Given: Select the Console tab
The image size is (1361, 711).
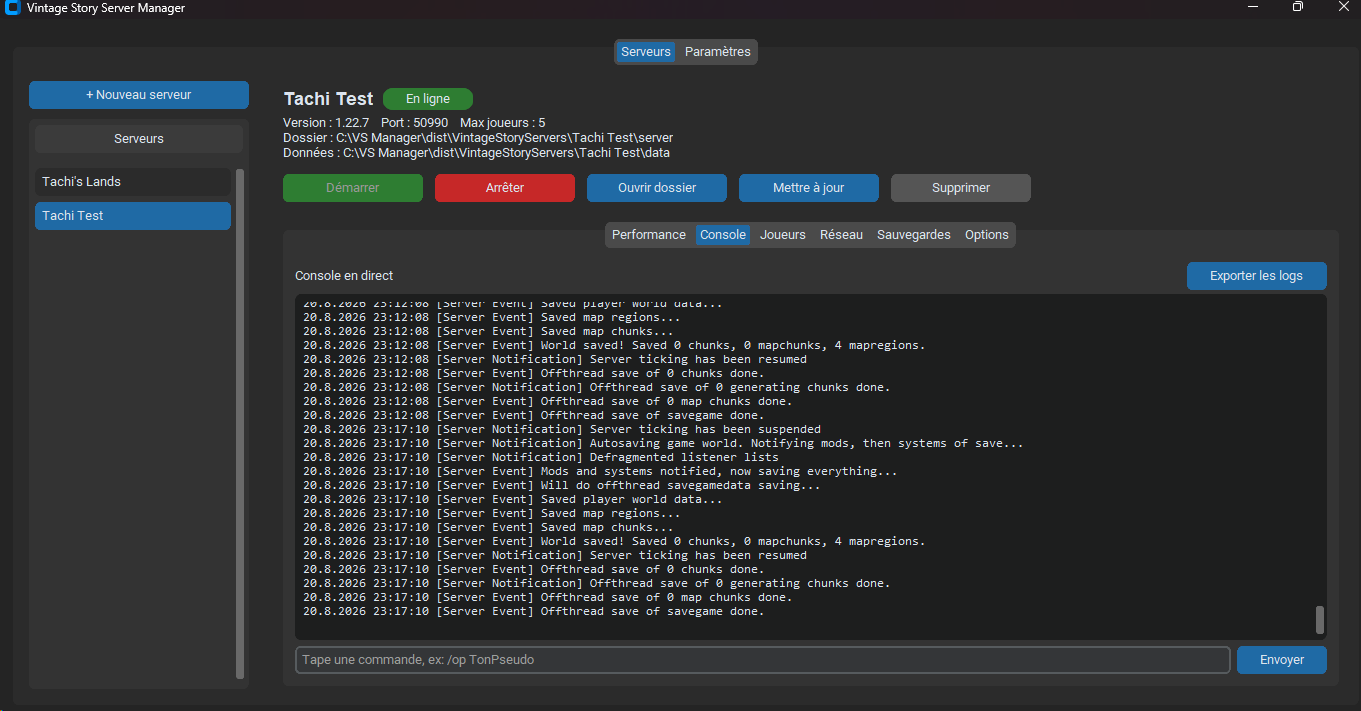Looking at the screenshot, I should pos(723,235).
